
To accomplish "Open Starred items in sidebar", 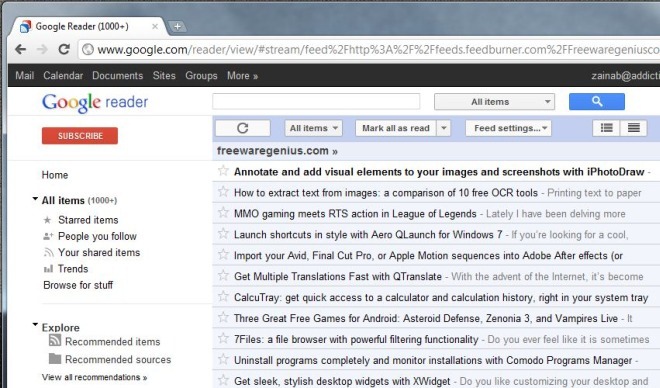I will [88, 220].
